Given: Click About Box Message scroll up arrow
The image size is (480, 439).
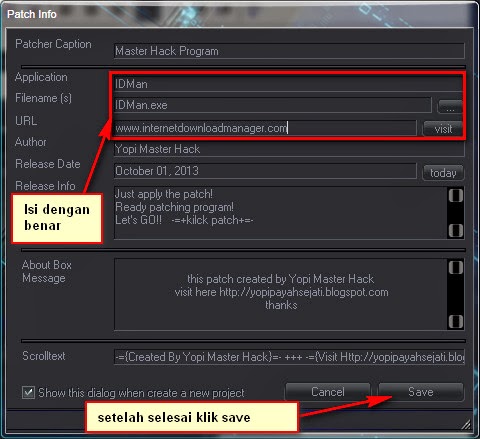Looking at the screenshot, I should tap(455, 267).
